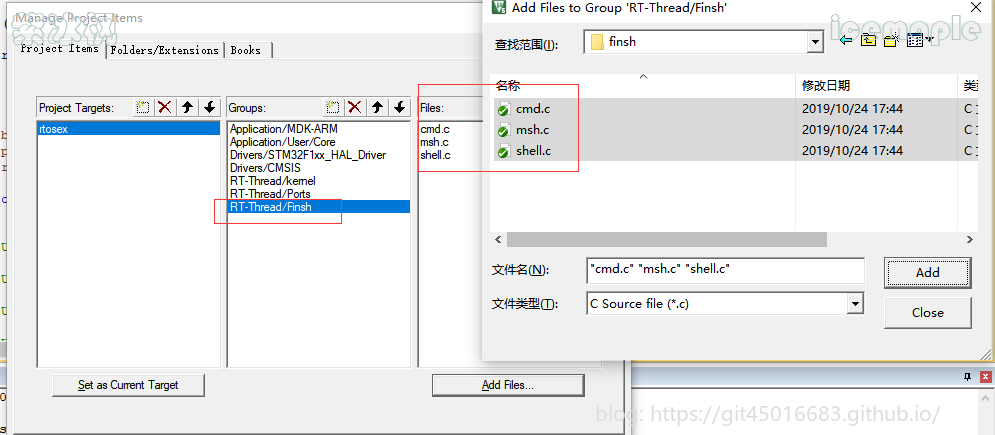Click Delete X icon beside Groups
Screen dimensions: 995x435
tap(355, 107)
